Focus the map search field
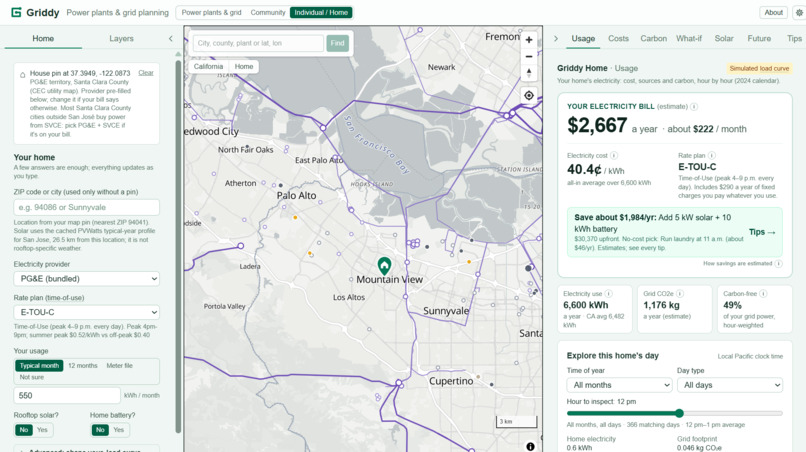 [x=259, y=43]
